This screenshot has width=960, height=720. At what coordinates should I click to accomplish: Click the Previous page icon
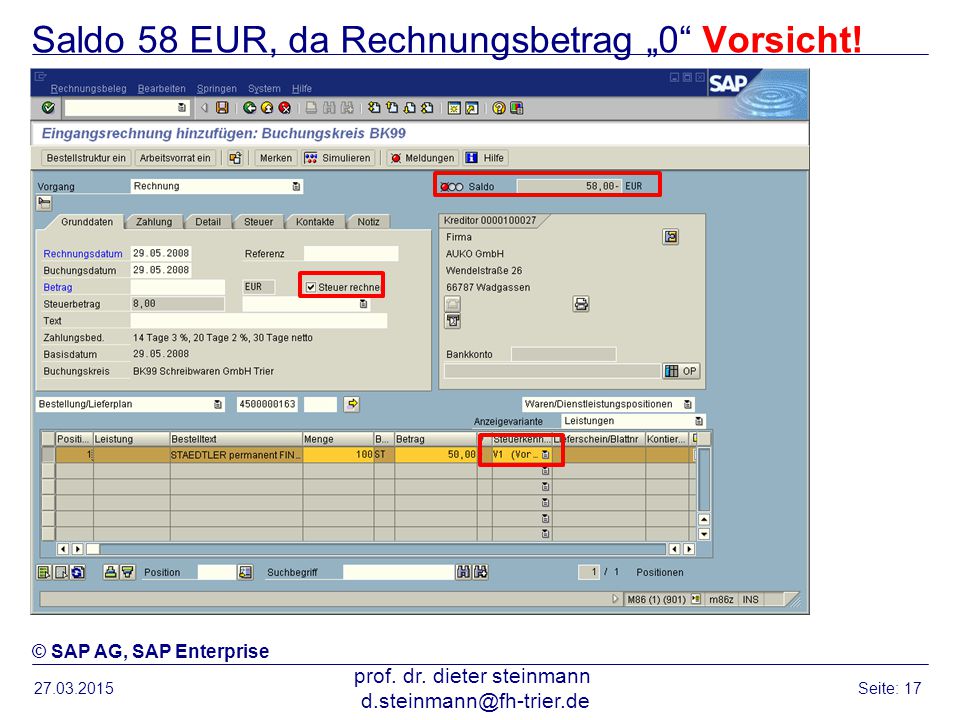click(x=392, y=108)
